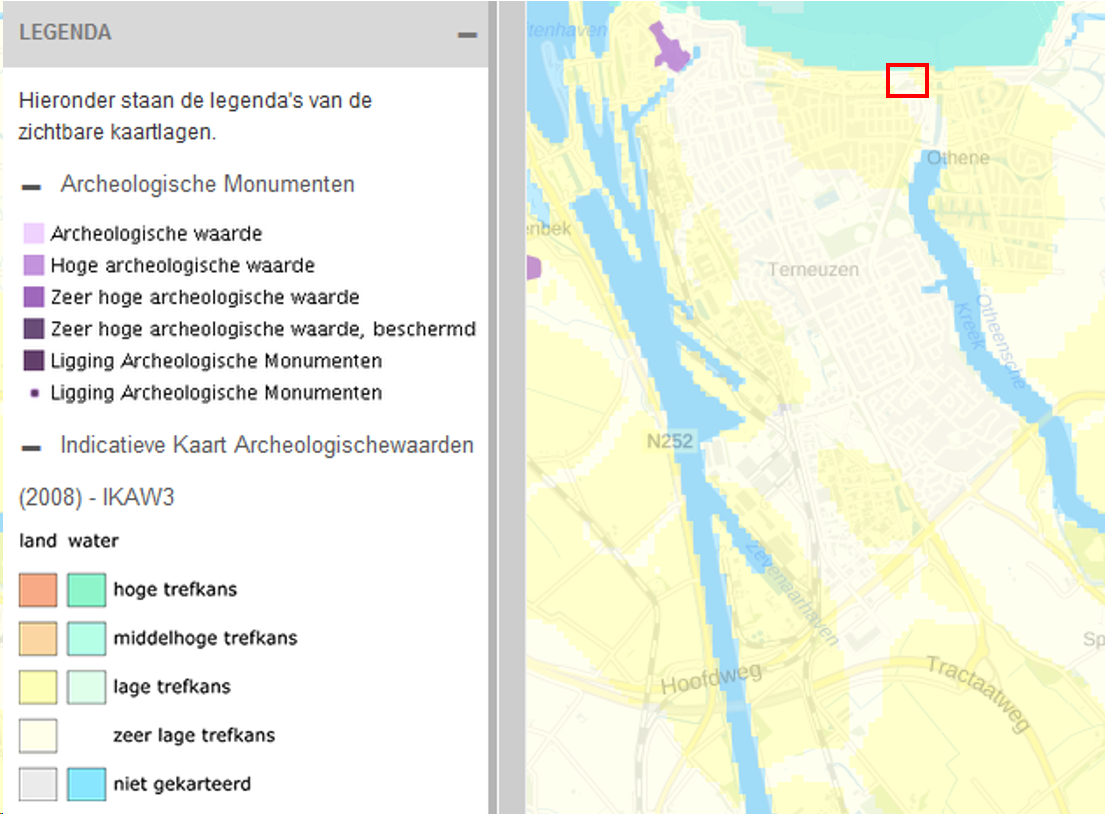Click the LEGENDA panel title
The image size is (1105, 814).
coord(65,32)
